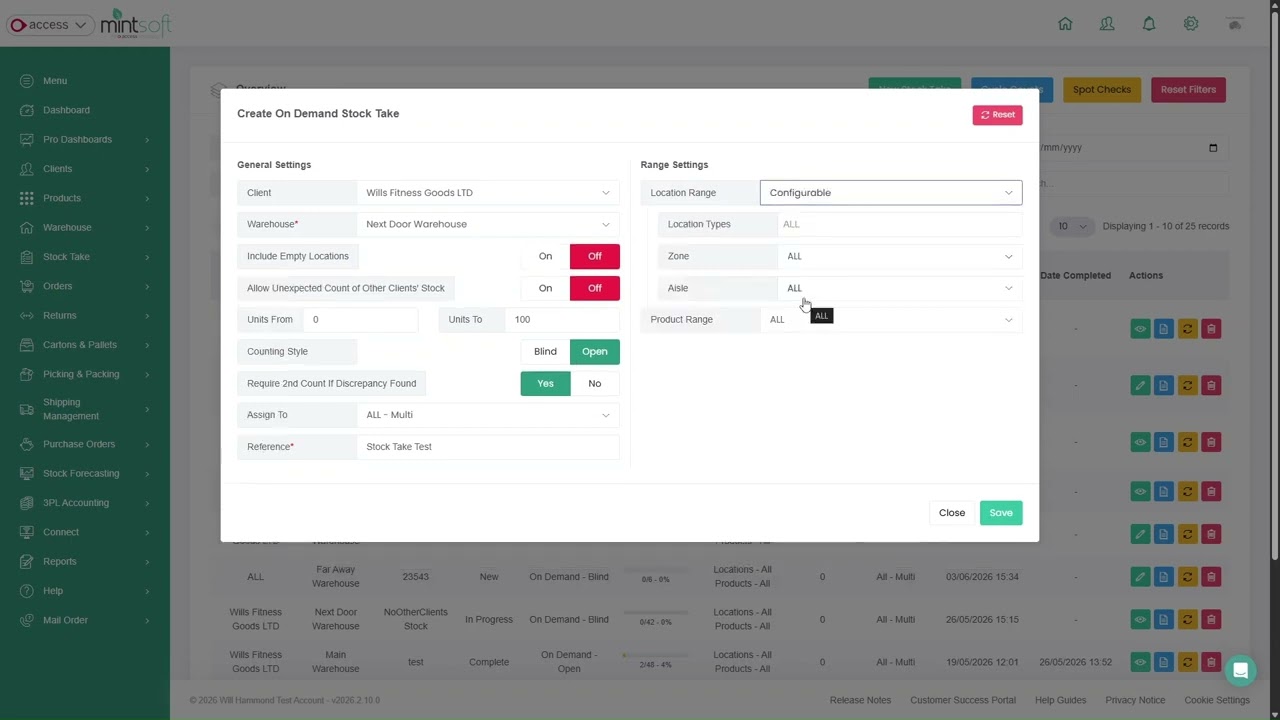Click the Stock Forecasting sidebar icon
Image resolution: width=1280 pixels, height=720 pixels.
26,473
